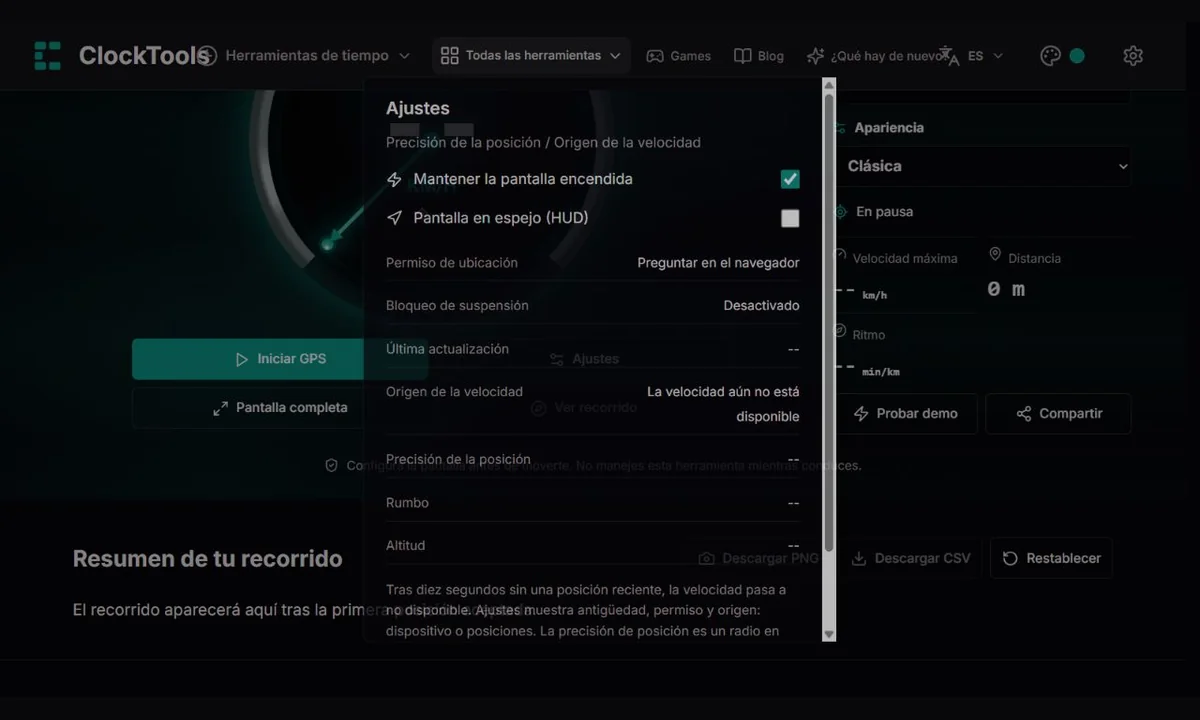Click the Ajustes panel heading
The width and height of the screenshot is (1200, 720).
[418, 108]
